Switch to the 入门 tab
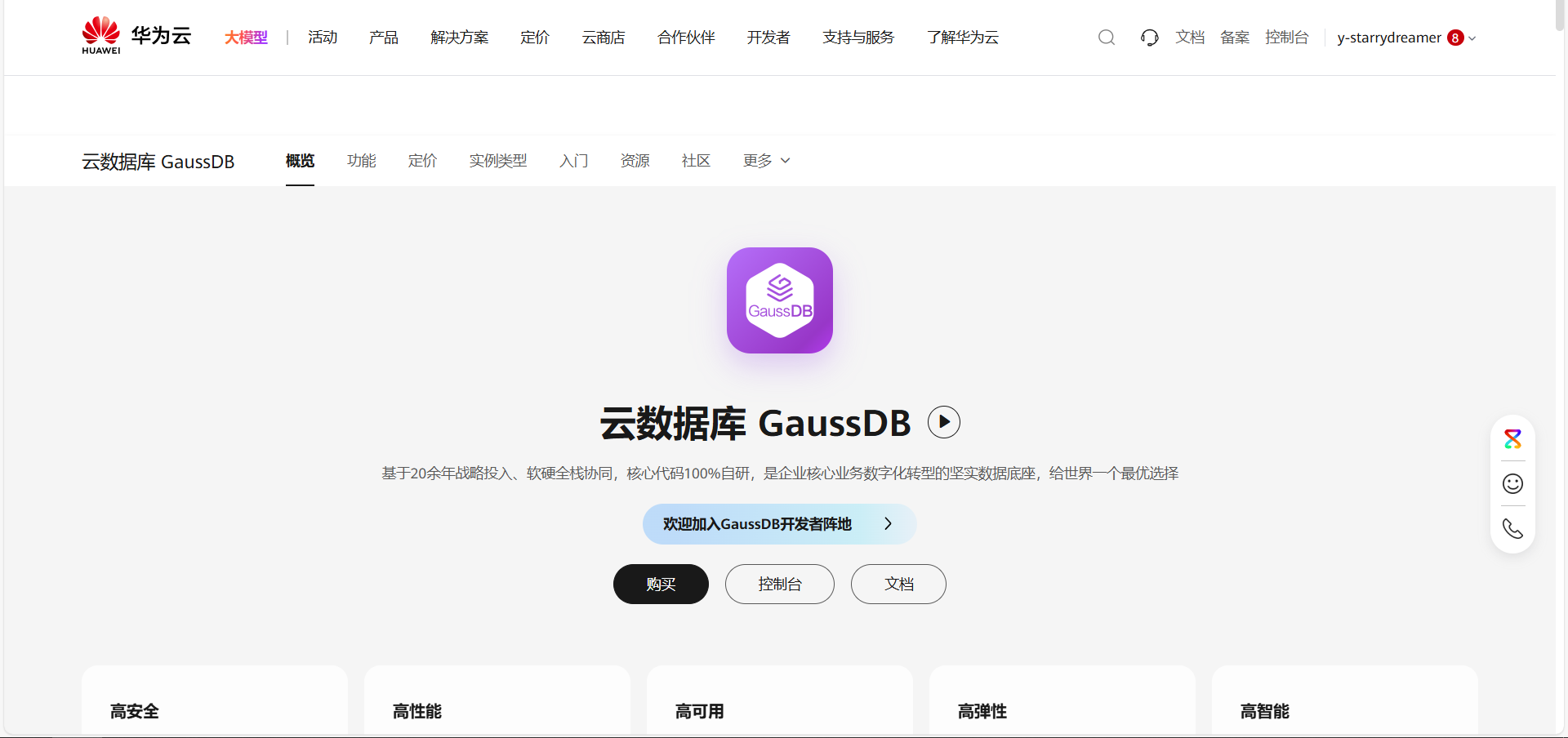Image resolution: width=1568 pixels, height=738 pixels. click(x=574, y=161)
